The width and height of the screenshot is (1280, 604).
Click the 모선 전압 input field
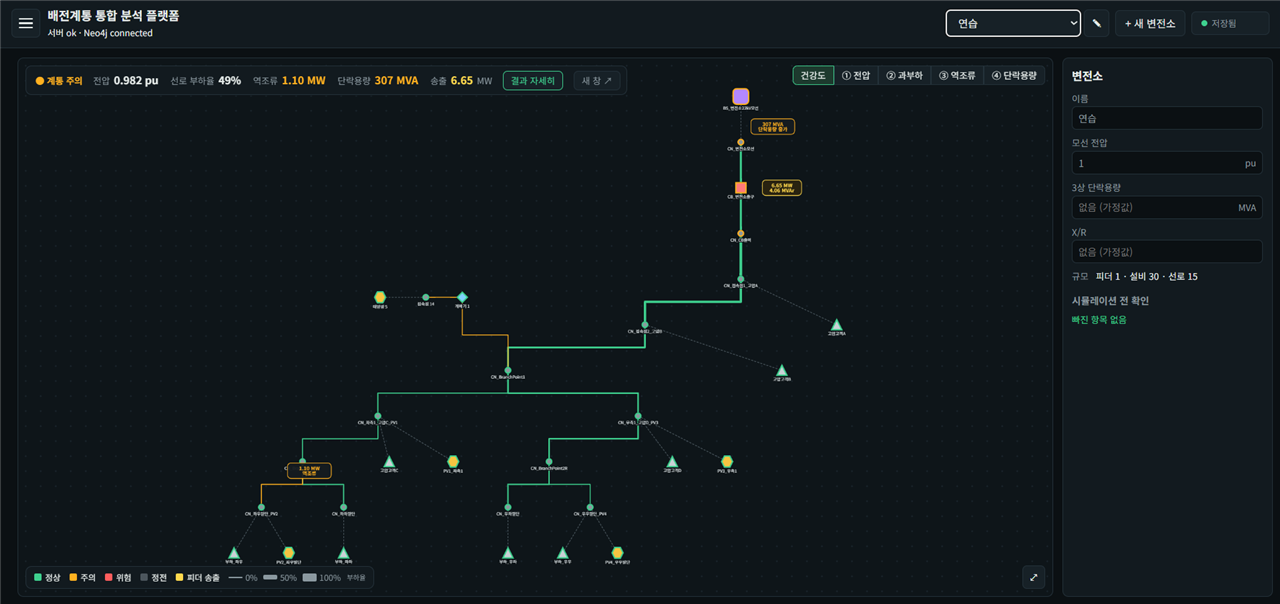(1167, 163)
